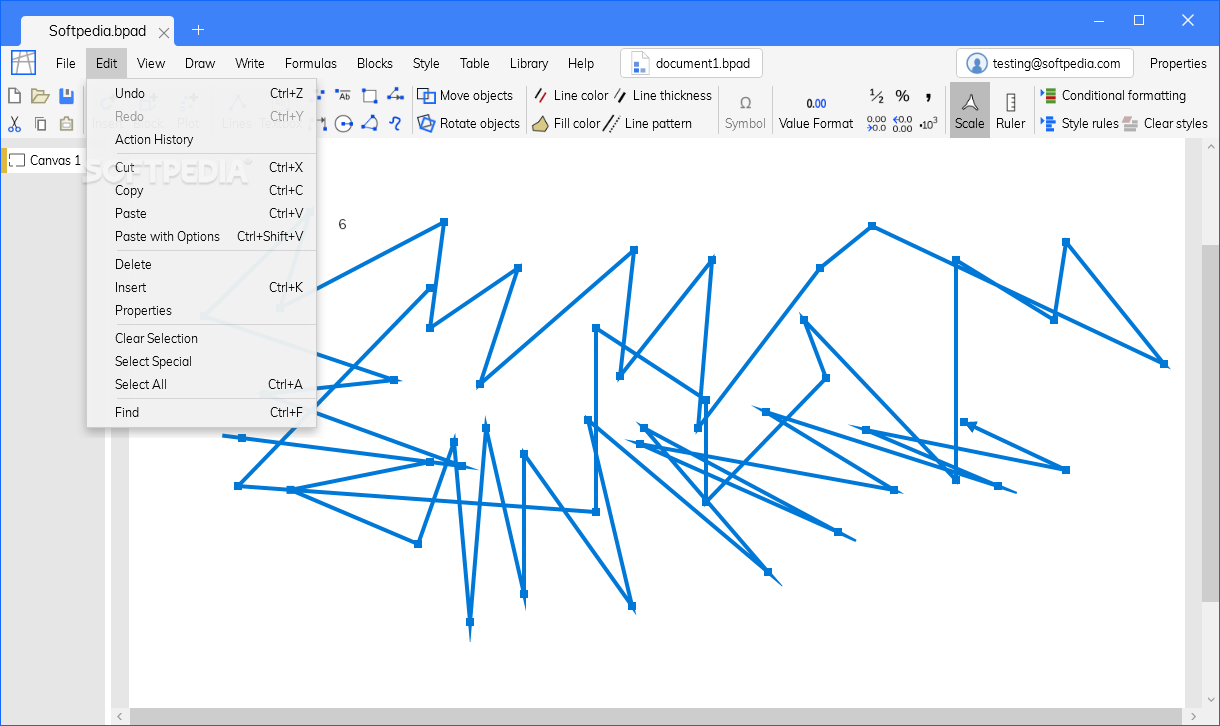Open the Symbol omega tool
The image size is (1220, 726).
click(745, 110)
